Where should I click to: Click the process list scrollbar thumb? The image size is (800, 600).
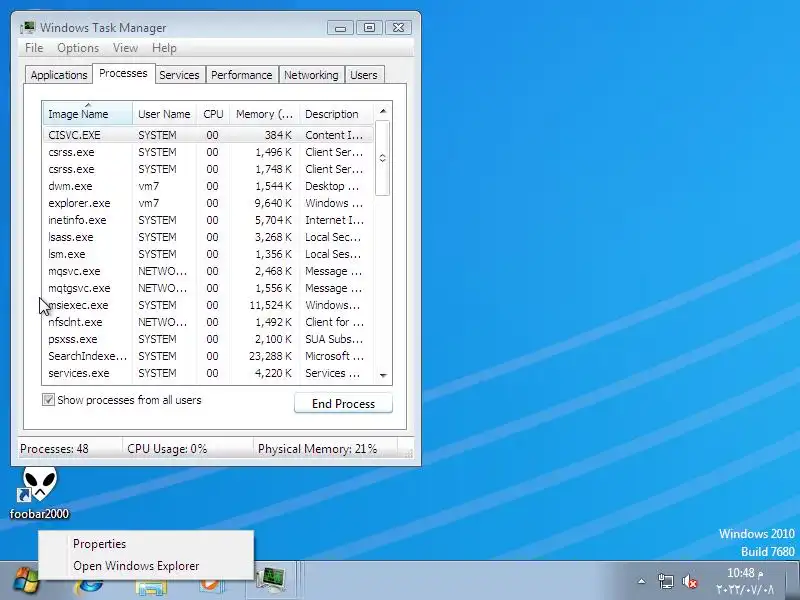click(383, 158)
